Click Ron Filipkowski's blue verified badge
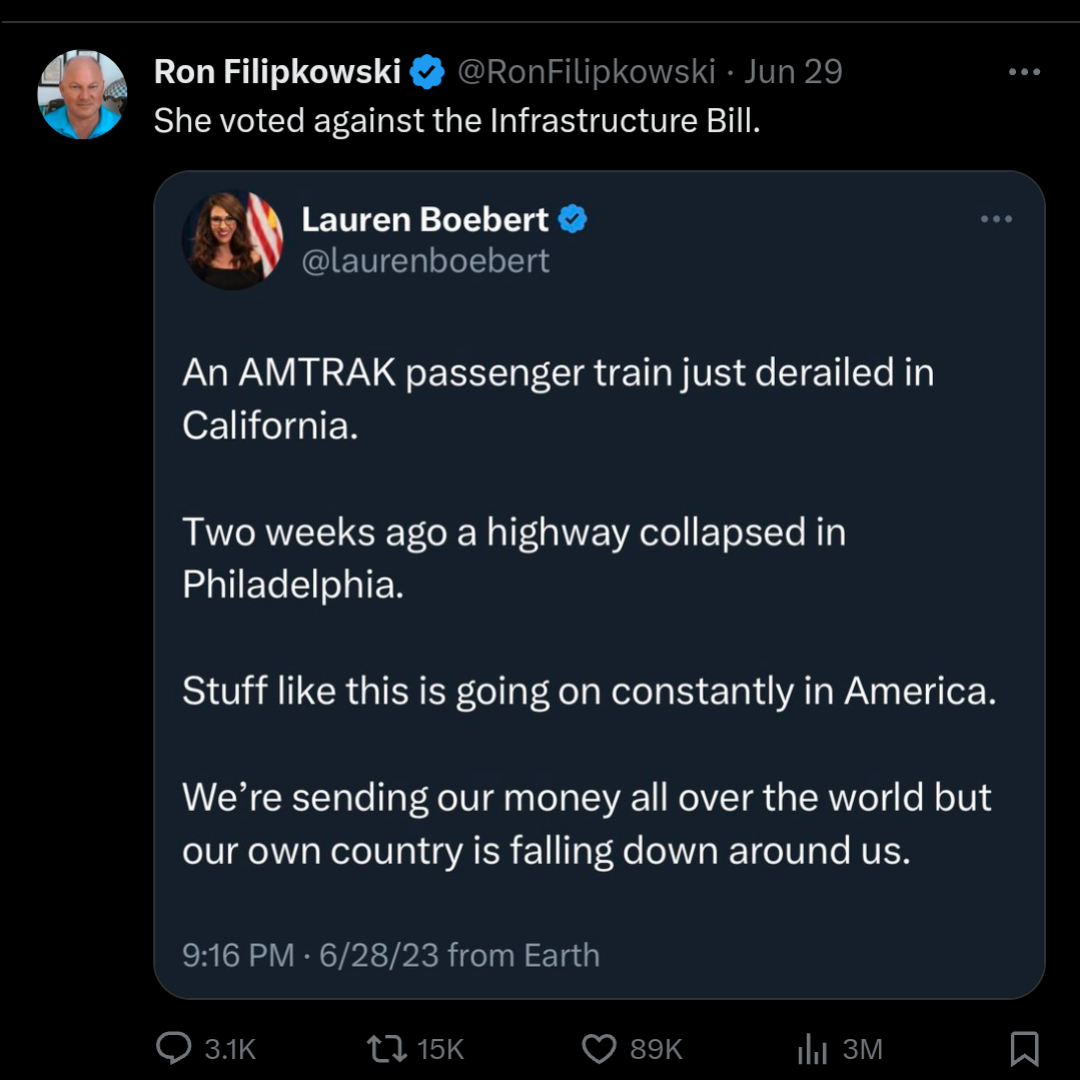 coord(429,72)
